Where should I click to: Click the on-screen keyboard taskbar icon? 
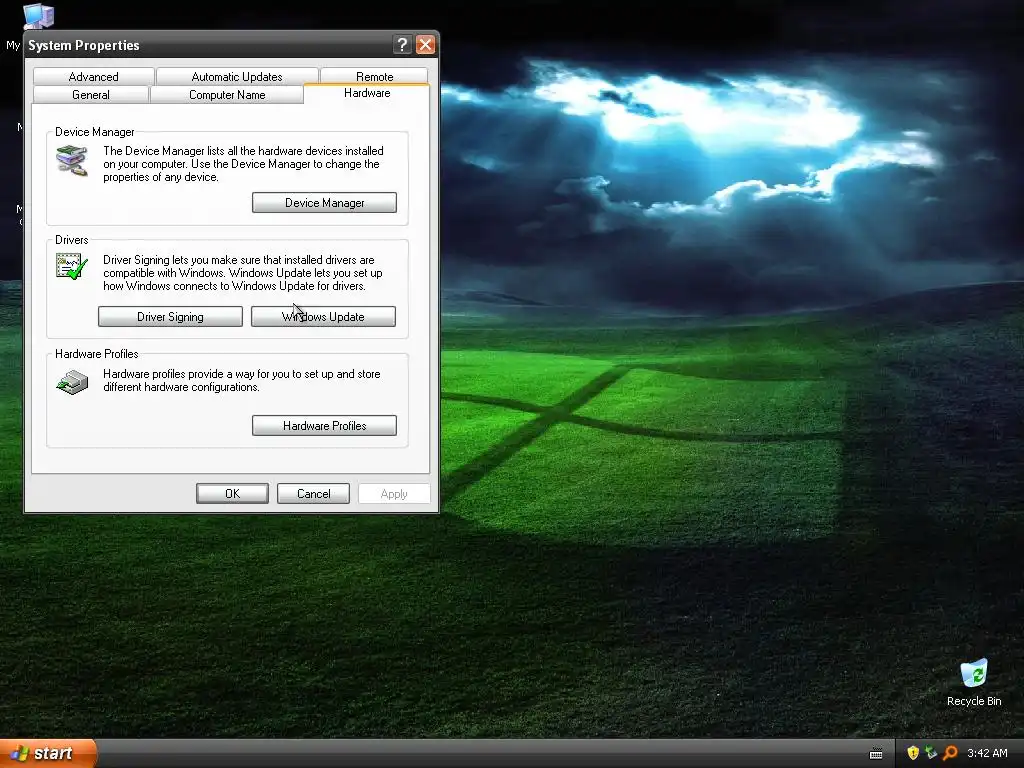(876, 754)
